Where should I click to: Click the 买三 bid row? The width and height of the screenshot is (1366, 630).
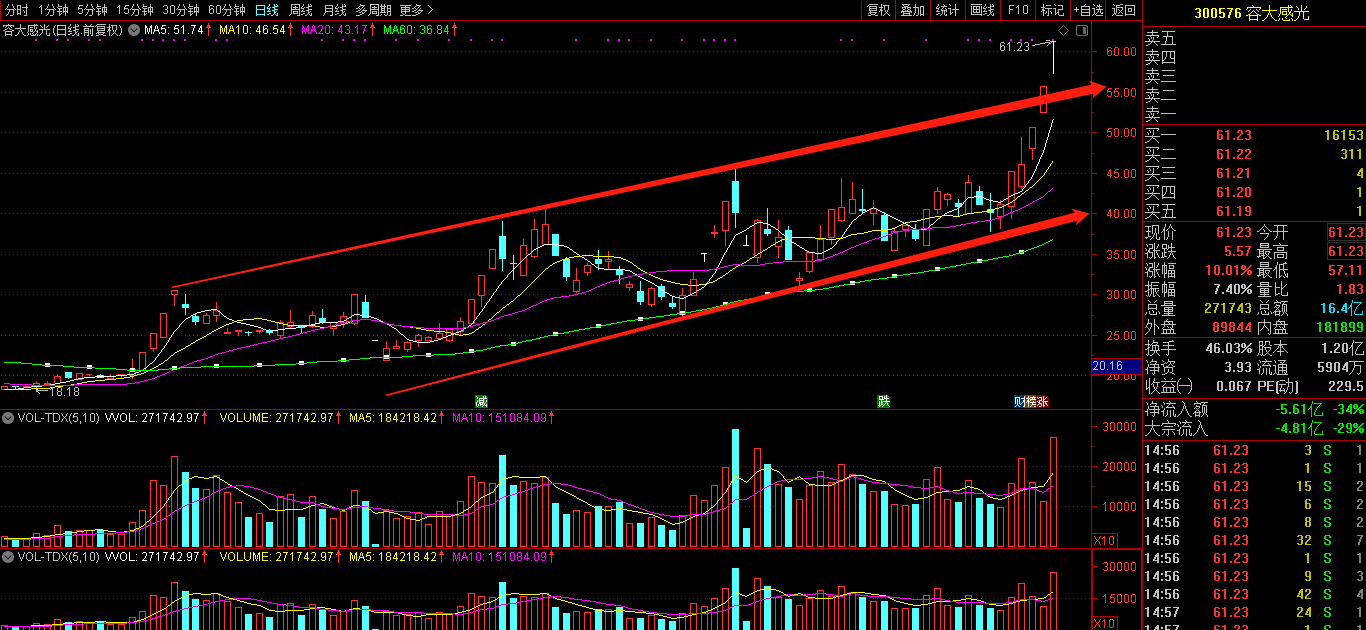click(x=1254, y=173)
